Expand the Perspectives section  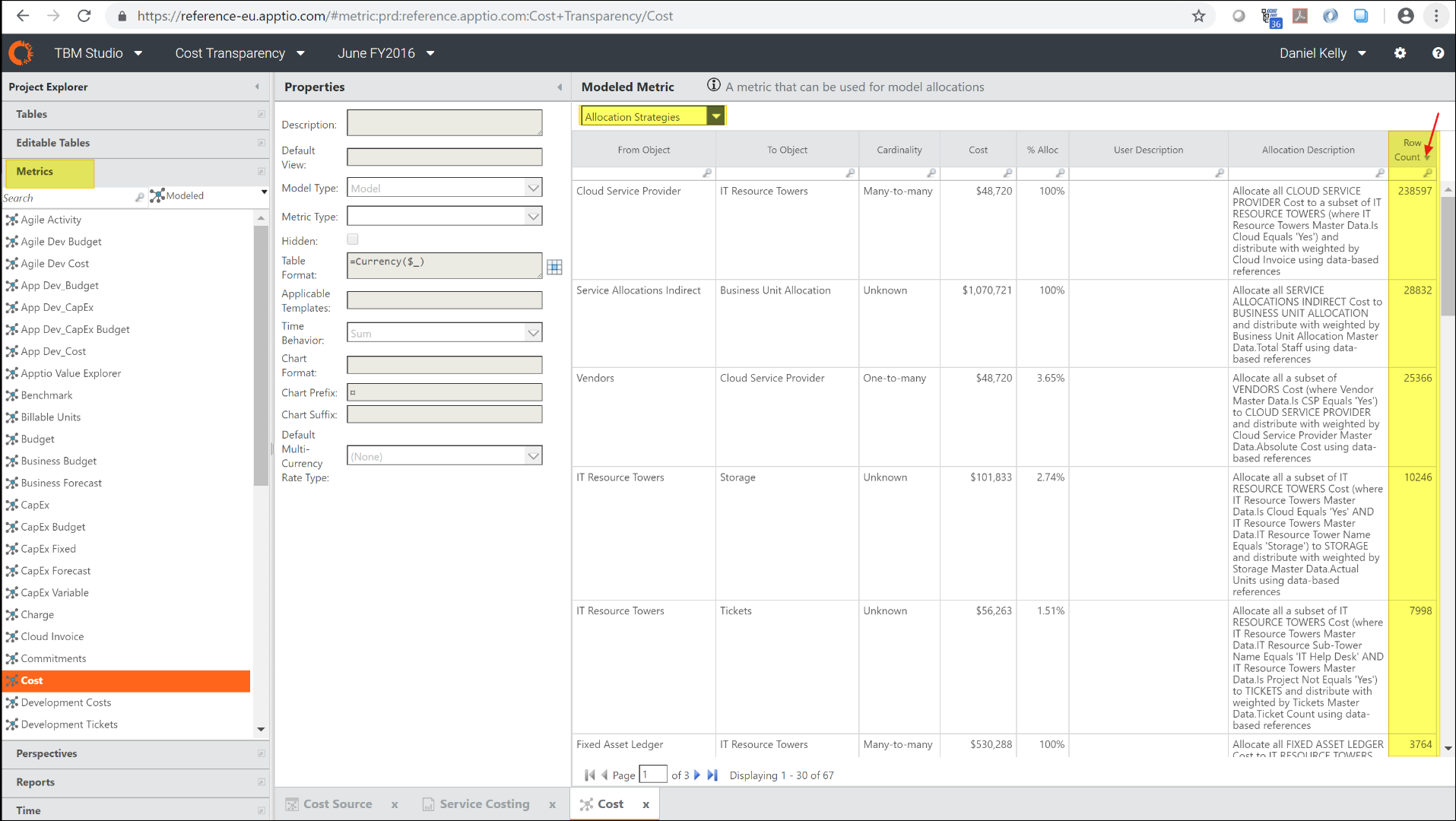click(x=135, y=753)
